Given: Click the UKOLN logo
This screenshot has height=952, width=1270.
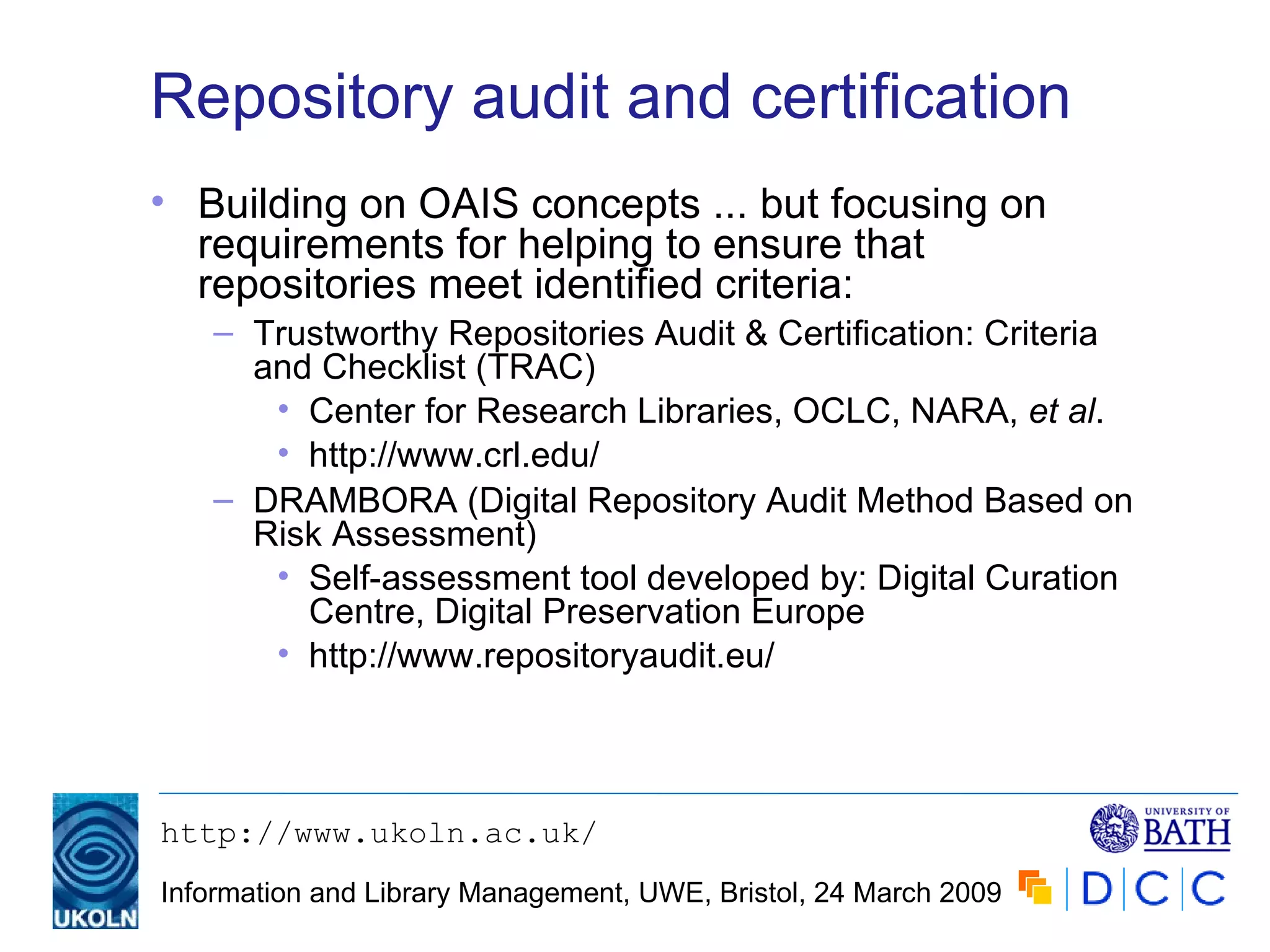Looking at the screenshot, I should coord(95,861).
